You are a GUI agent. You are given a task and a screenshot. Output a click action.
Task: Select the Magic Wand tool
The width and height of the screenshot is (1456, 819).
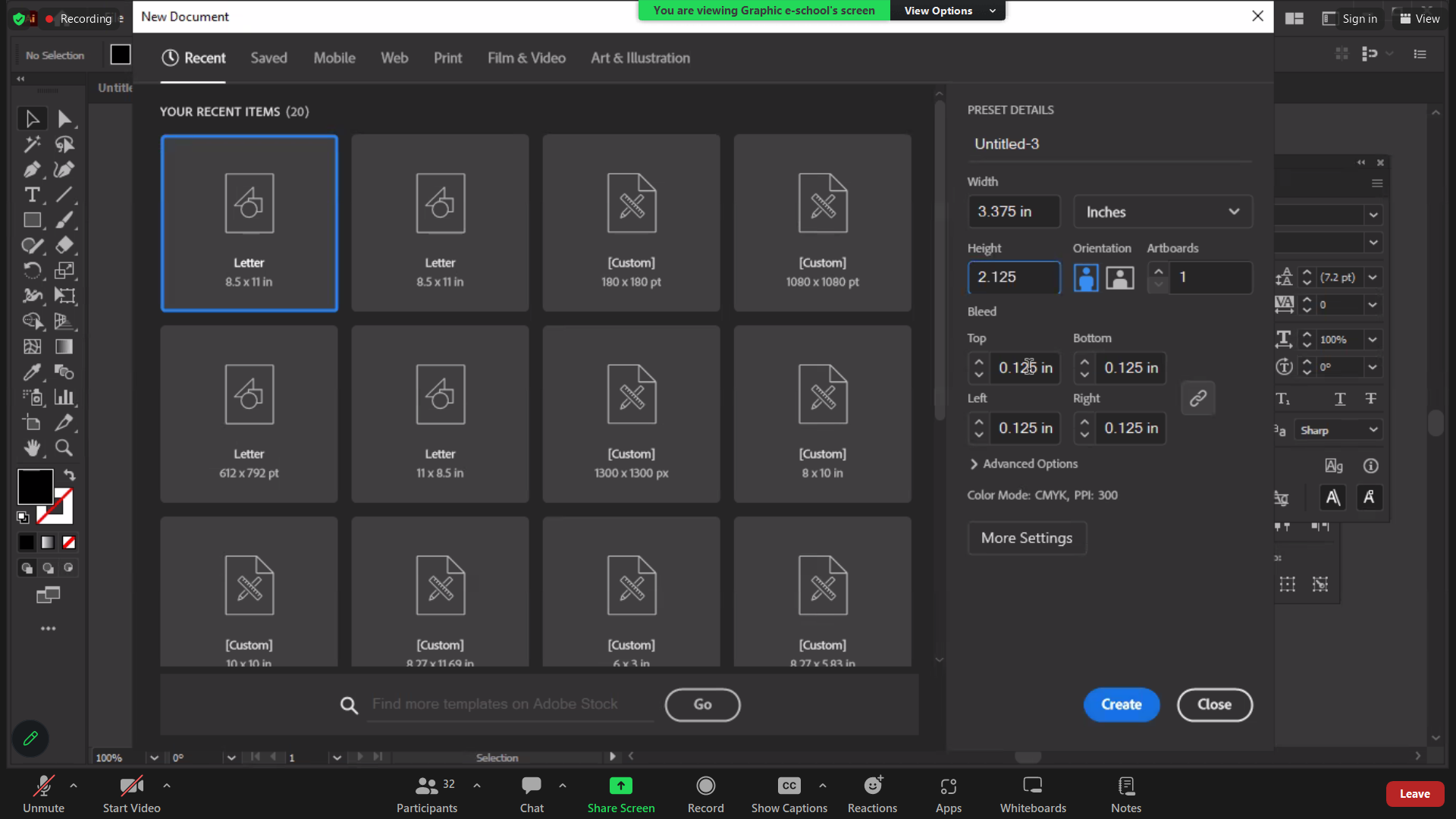(32, 144)
